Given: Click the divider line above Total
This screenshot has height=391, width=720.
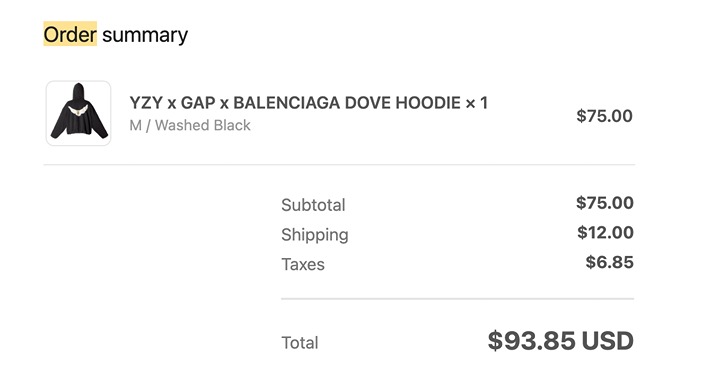Looking at the screenshot, I should click(457, 299).
